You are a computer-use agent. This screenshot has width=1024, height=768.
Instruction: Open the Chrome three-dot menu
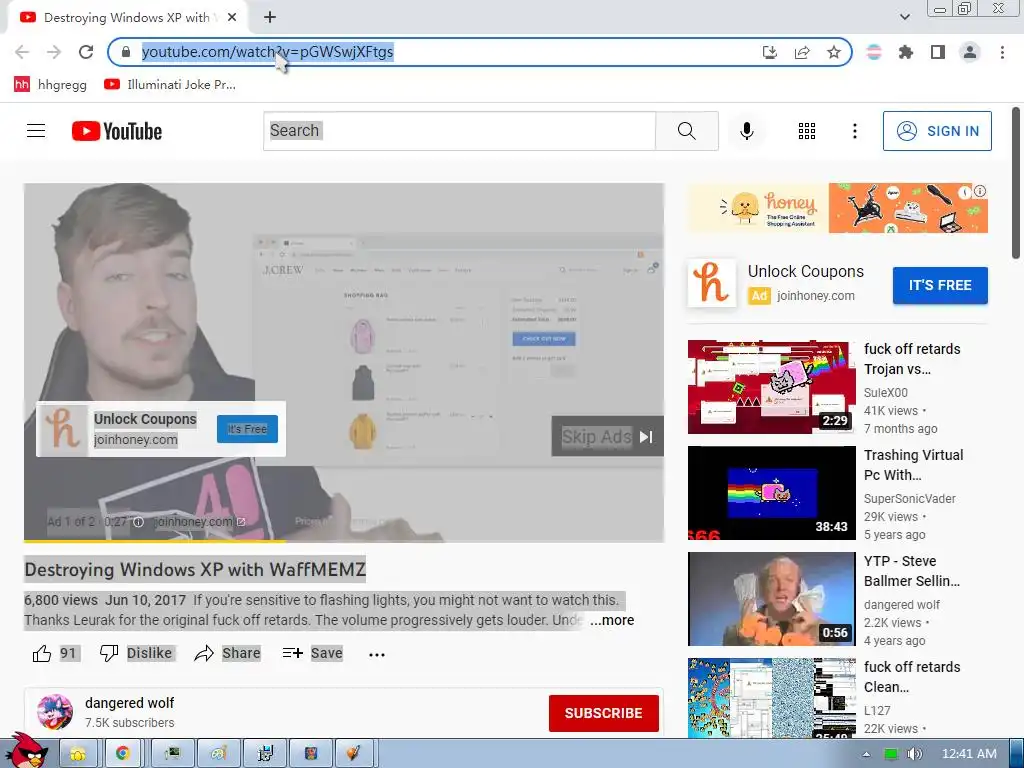coord(1002,52)
